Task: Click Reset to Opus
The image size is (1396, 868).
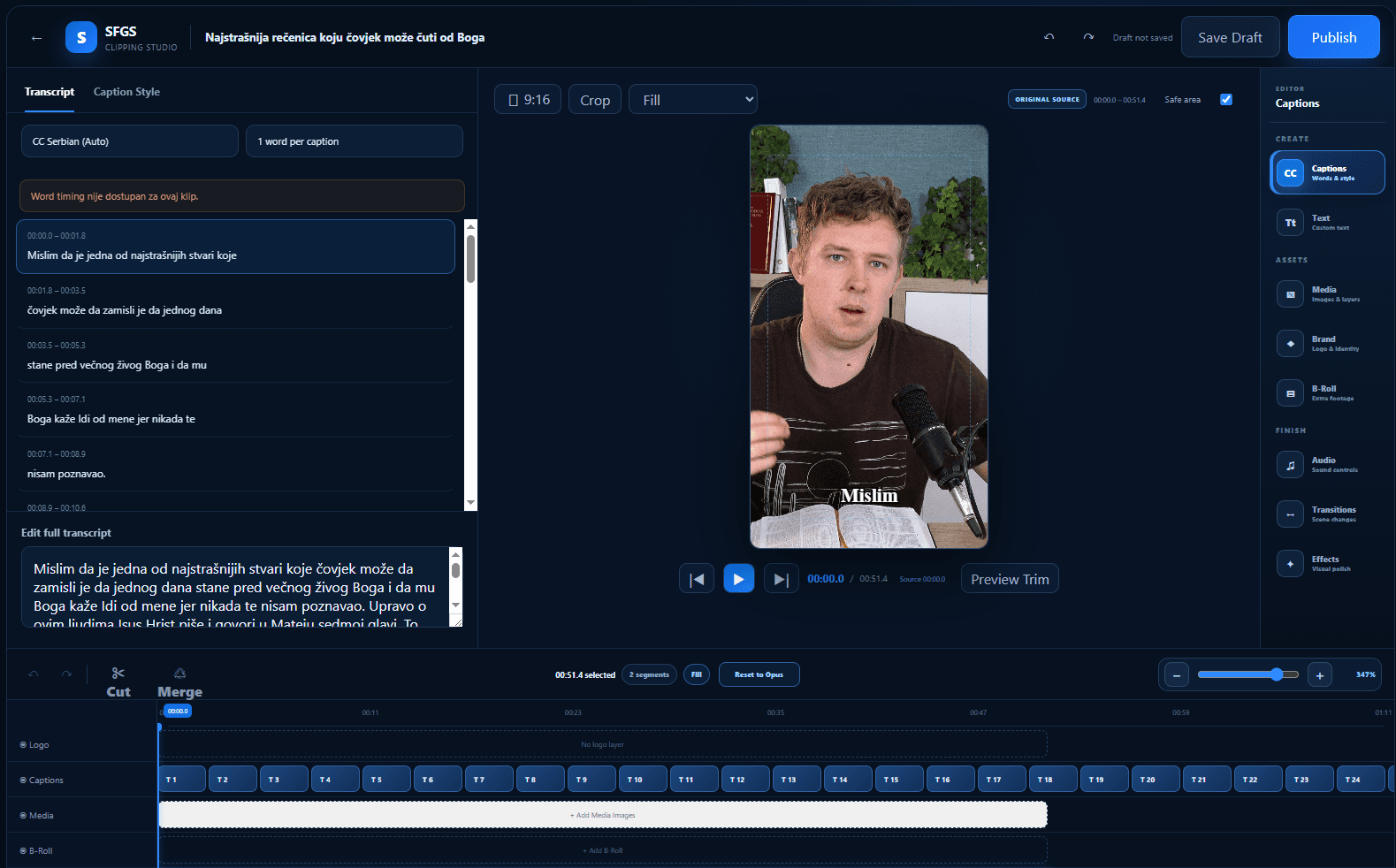Action: tap(759, 674)
